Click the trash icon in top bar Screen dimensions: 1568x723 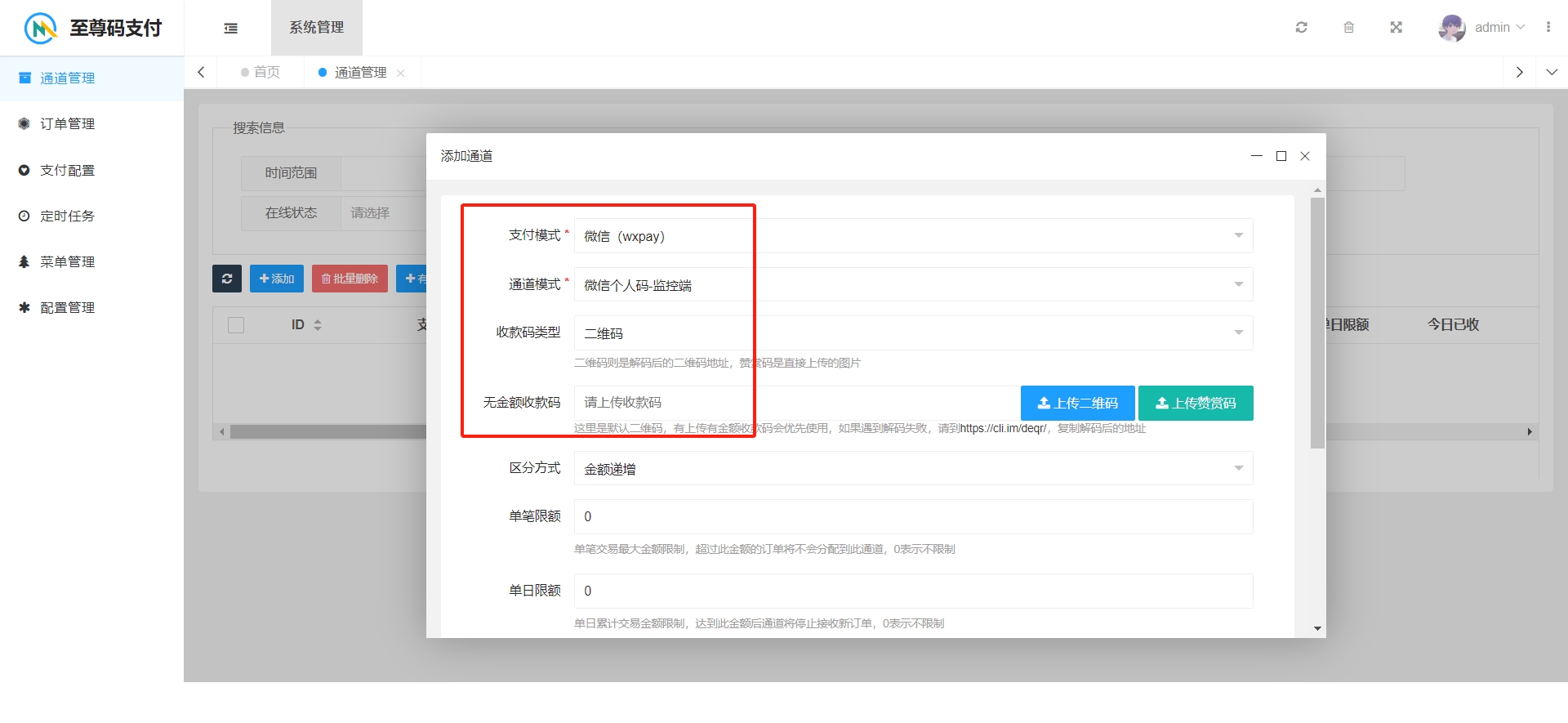coord(1349,28)
